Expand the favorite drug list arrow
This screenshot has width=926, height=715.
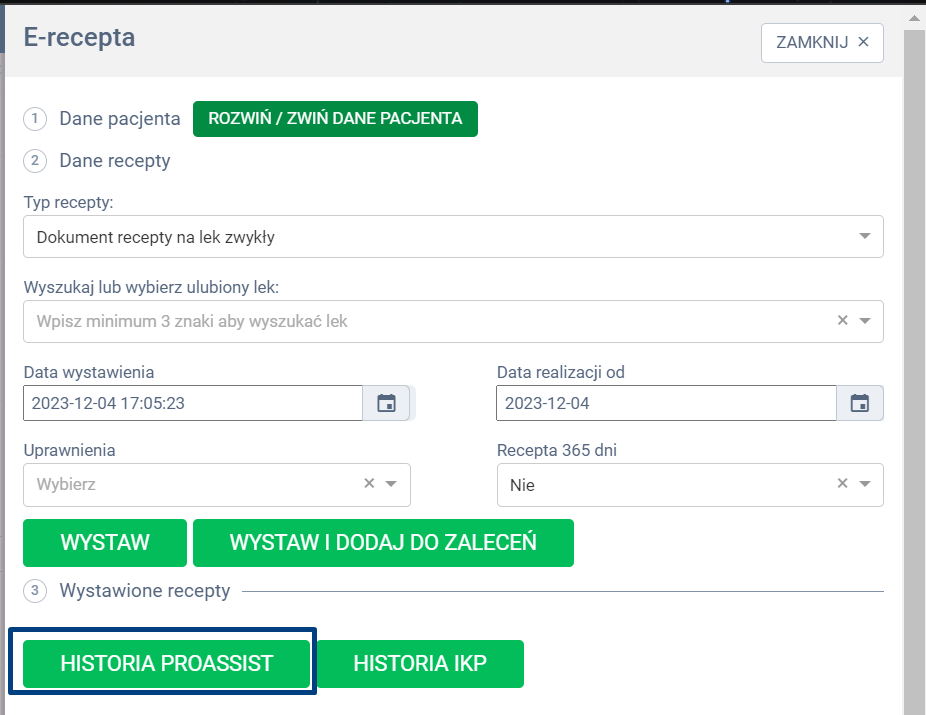pos(864,321)
